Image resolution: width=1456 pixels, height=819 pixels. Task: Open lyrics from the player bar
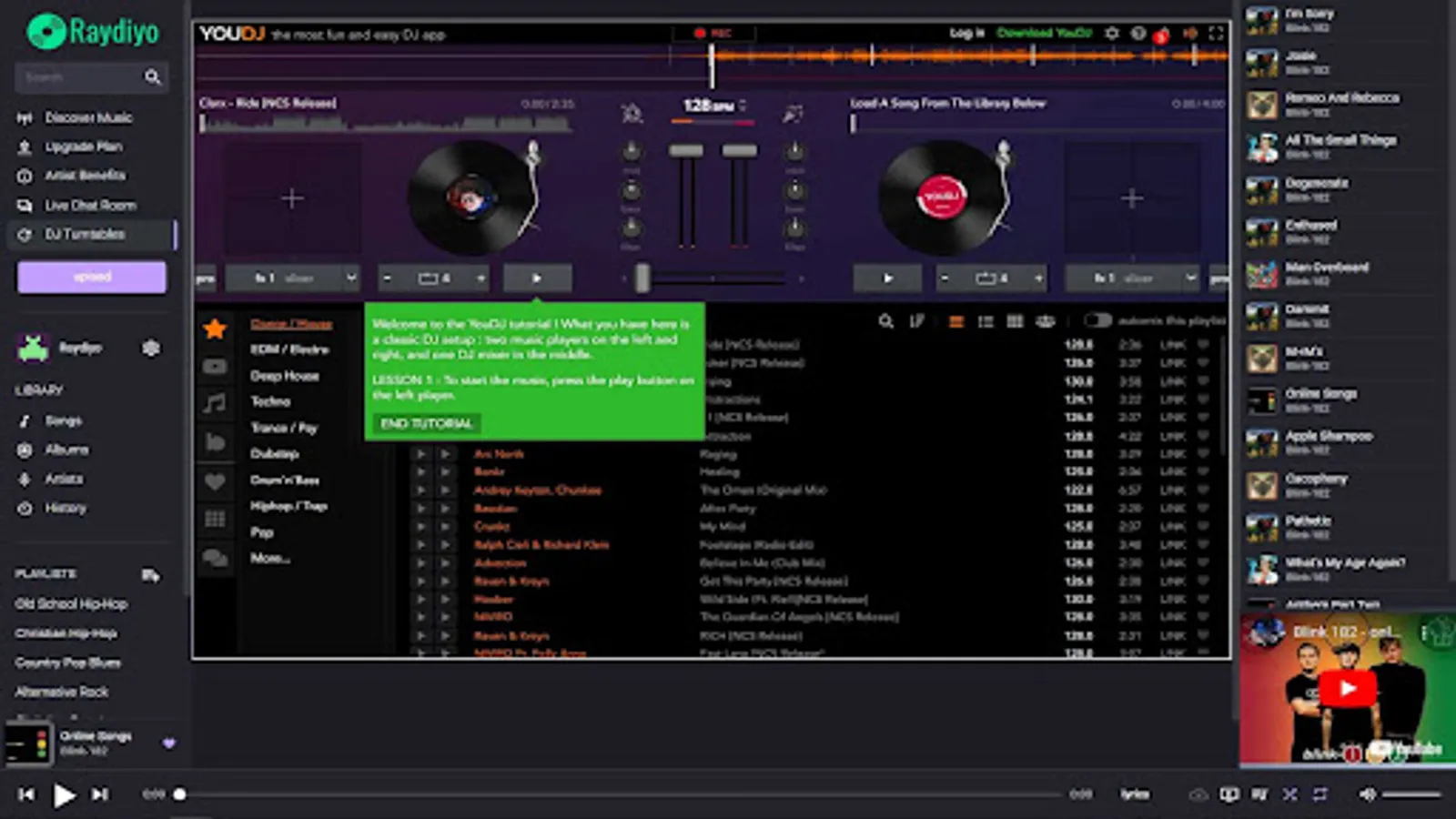pos(1135,794)
